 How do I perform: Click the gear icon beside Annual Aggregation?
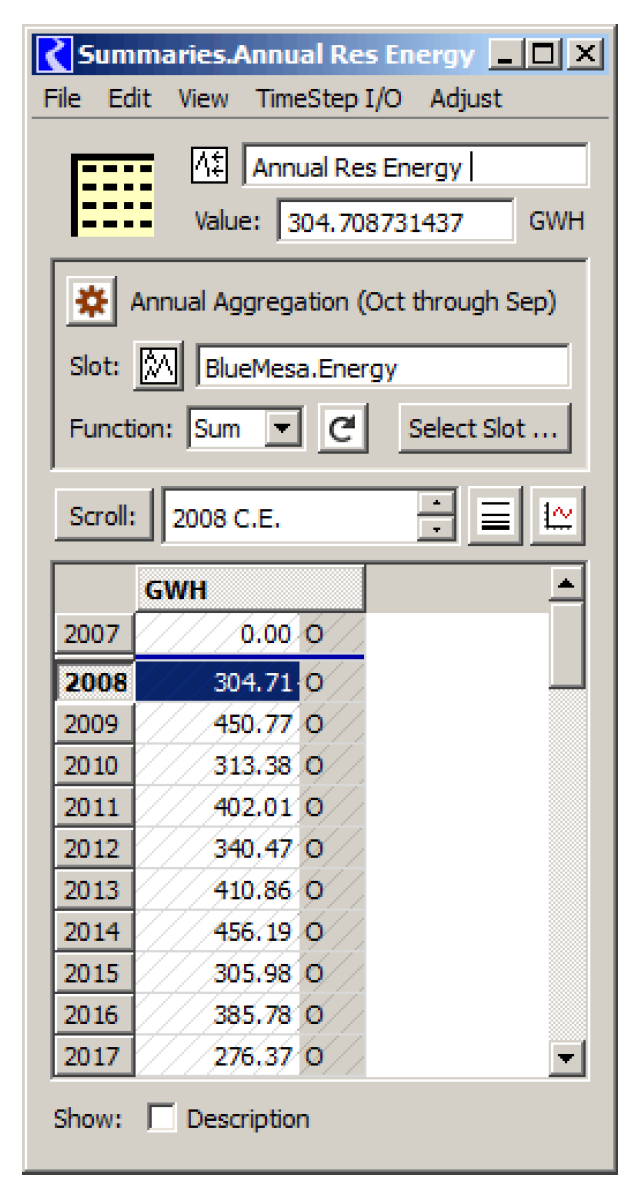pos(92,301)
